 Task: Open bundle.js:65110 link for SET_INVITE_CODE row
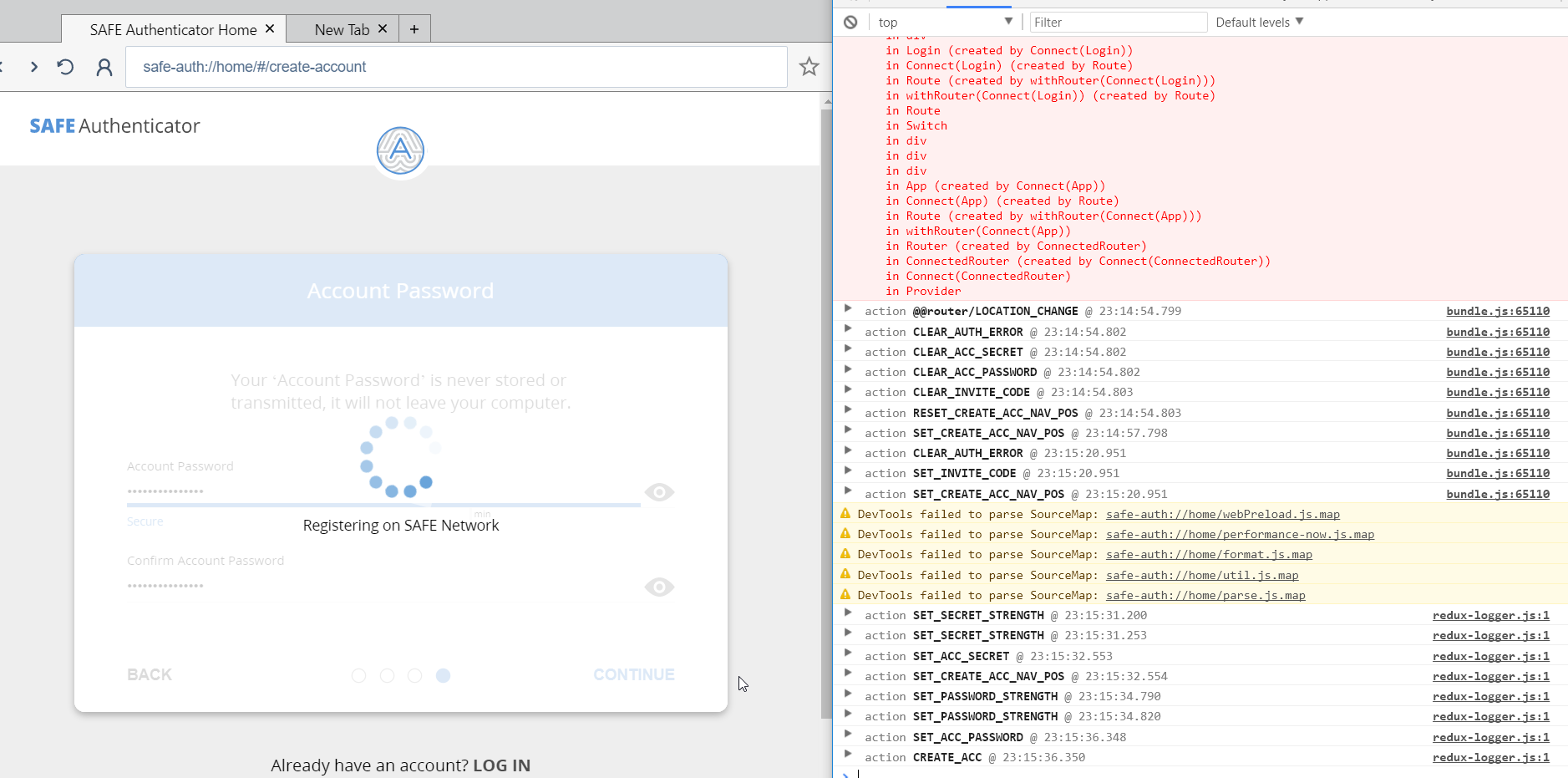[x=1498, y=473]
